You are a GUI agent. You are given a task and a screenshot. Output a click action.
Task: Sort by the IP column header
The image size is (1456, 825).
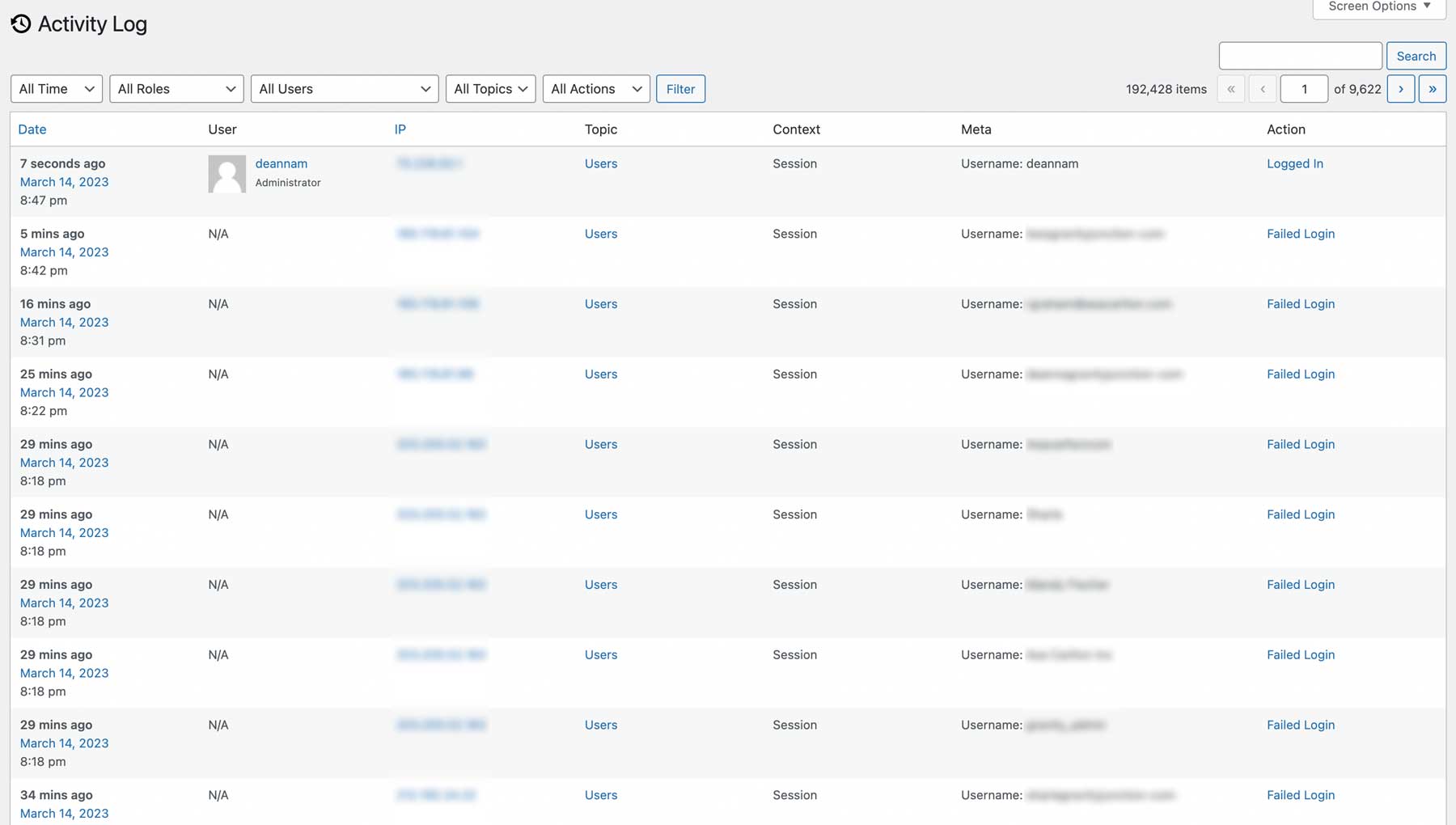(x=400, y=129)
